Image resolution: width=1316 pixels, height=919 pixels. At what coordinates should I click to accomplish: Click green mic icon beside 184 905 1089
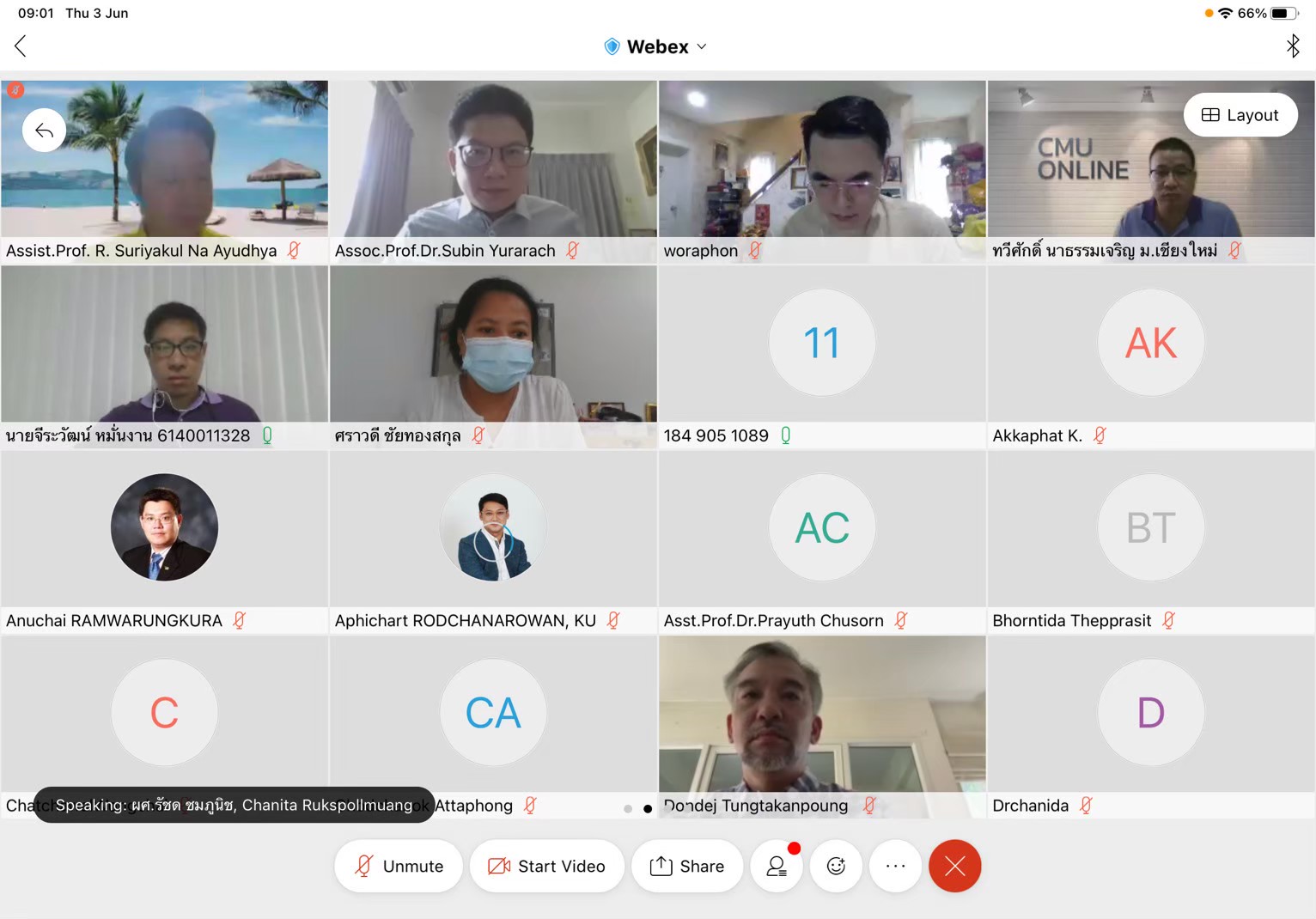785,435
